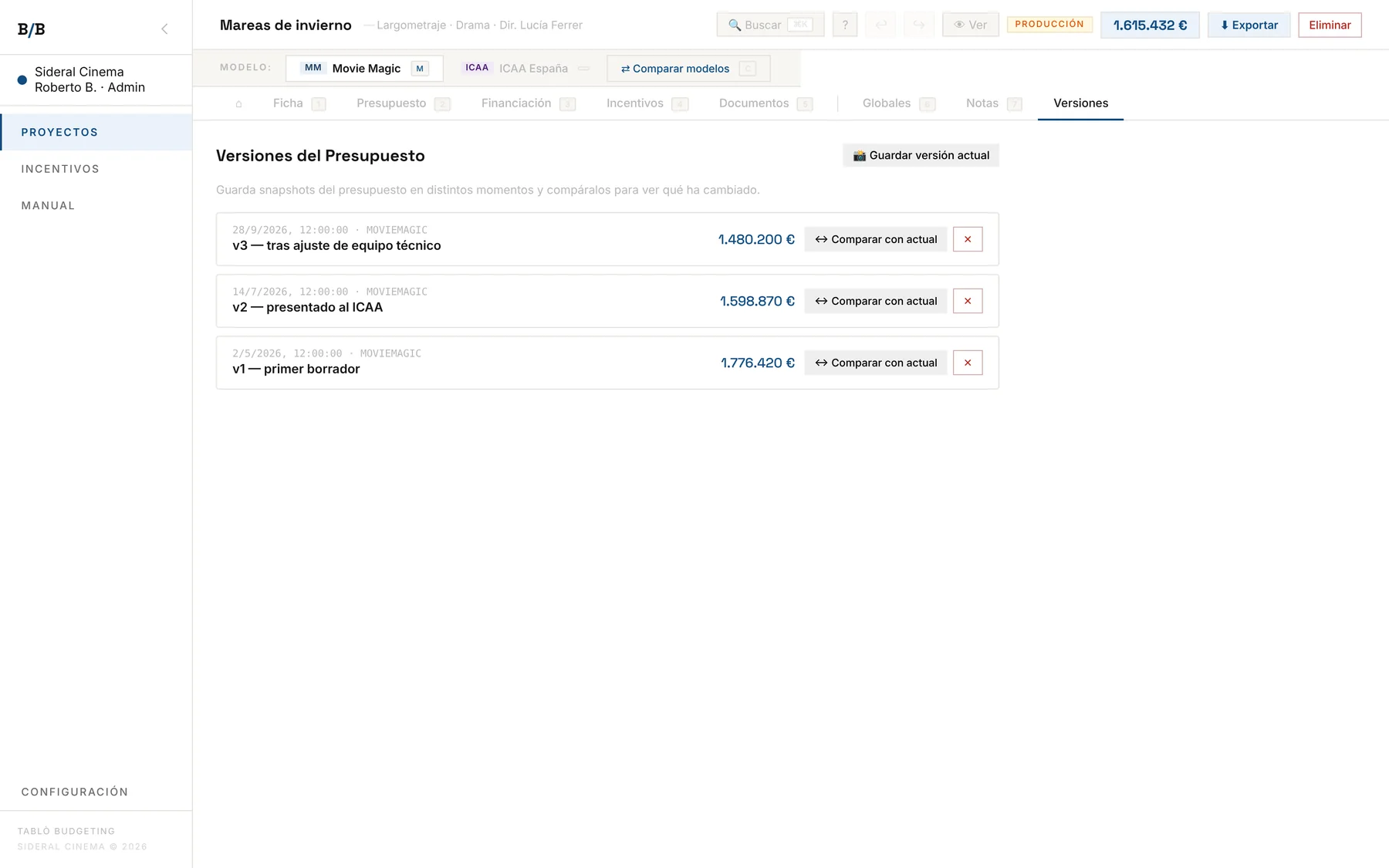
Task: Open PROYECTOS in the sidebar
Action: (96, 132)
